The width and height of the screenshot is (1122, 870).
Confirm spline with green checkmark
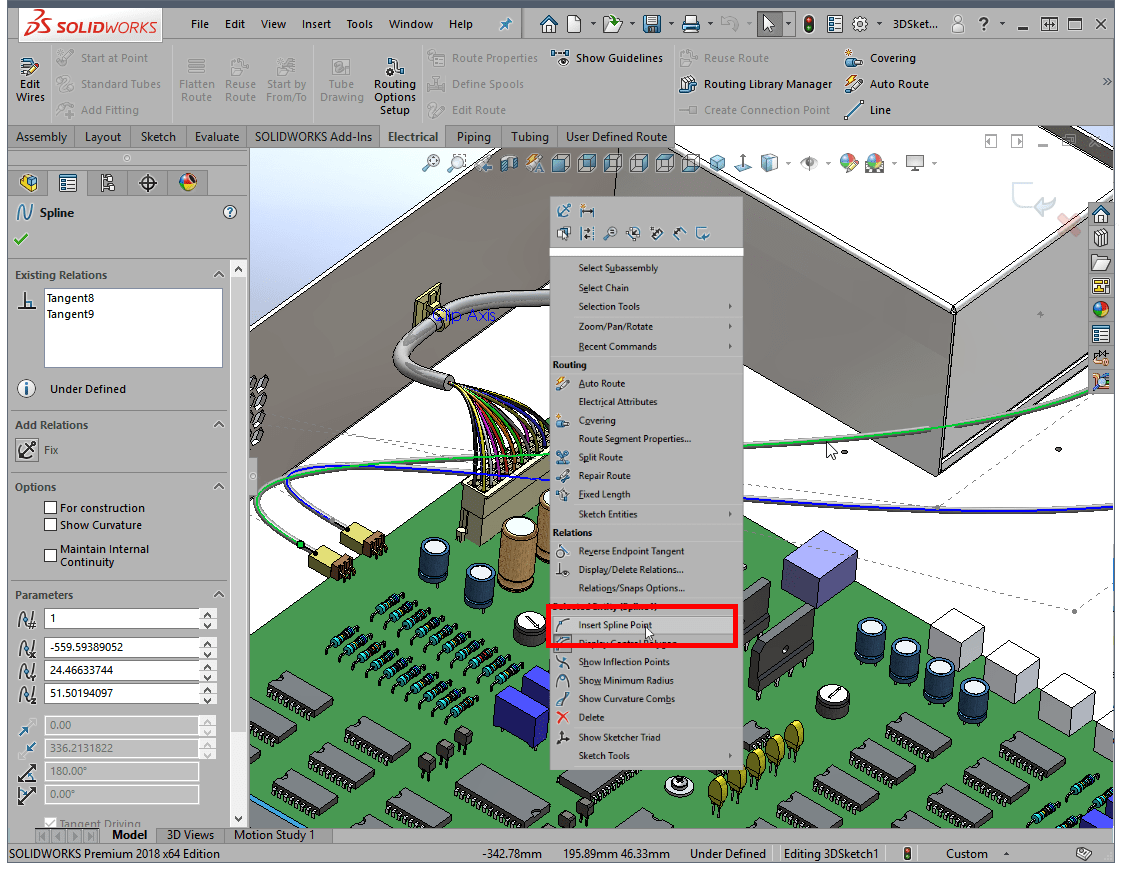click(21, 240)
